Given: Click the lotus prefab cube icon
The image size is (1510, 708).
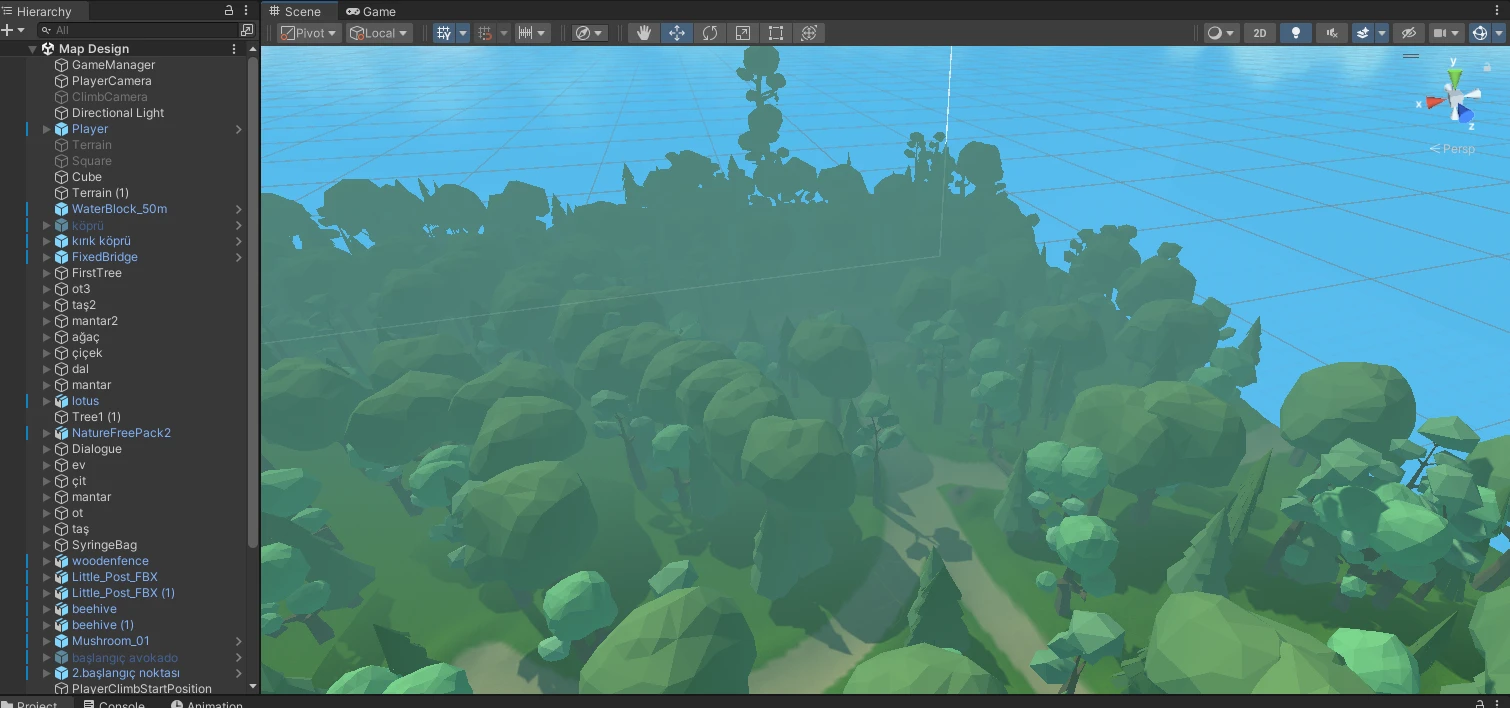Looking at the screenshot, I should [62, 401].
